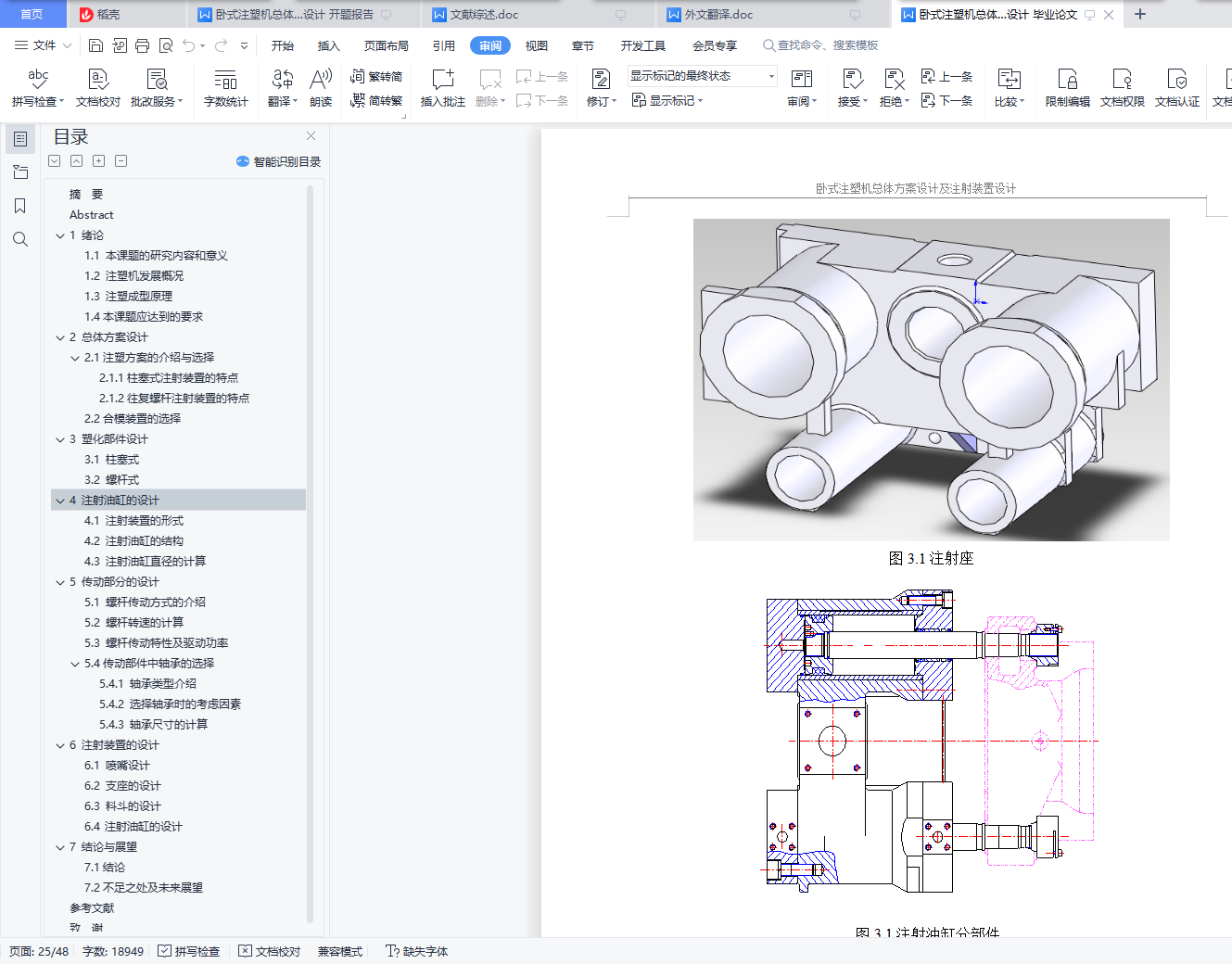The image size is (1232, 964).
Task: Open the 显示标记的最终状态 dropdown
Action: (x=770, y=76)
